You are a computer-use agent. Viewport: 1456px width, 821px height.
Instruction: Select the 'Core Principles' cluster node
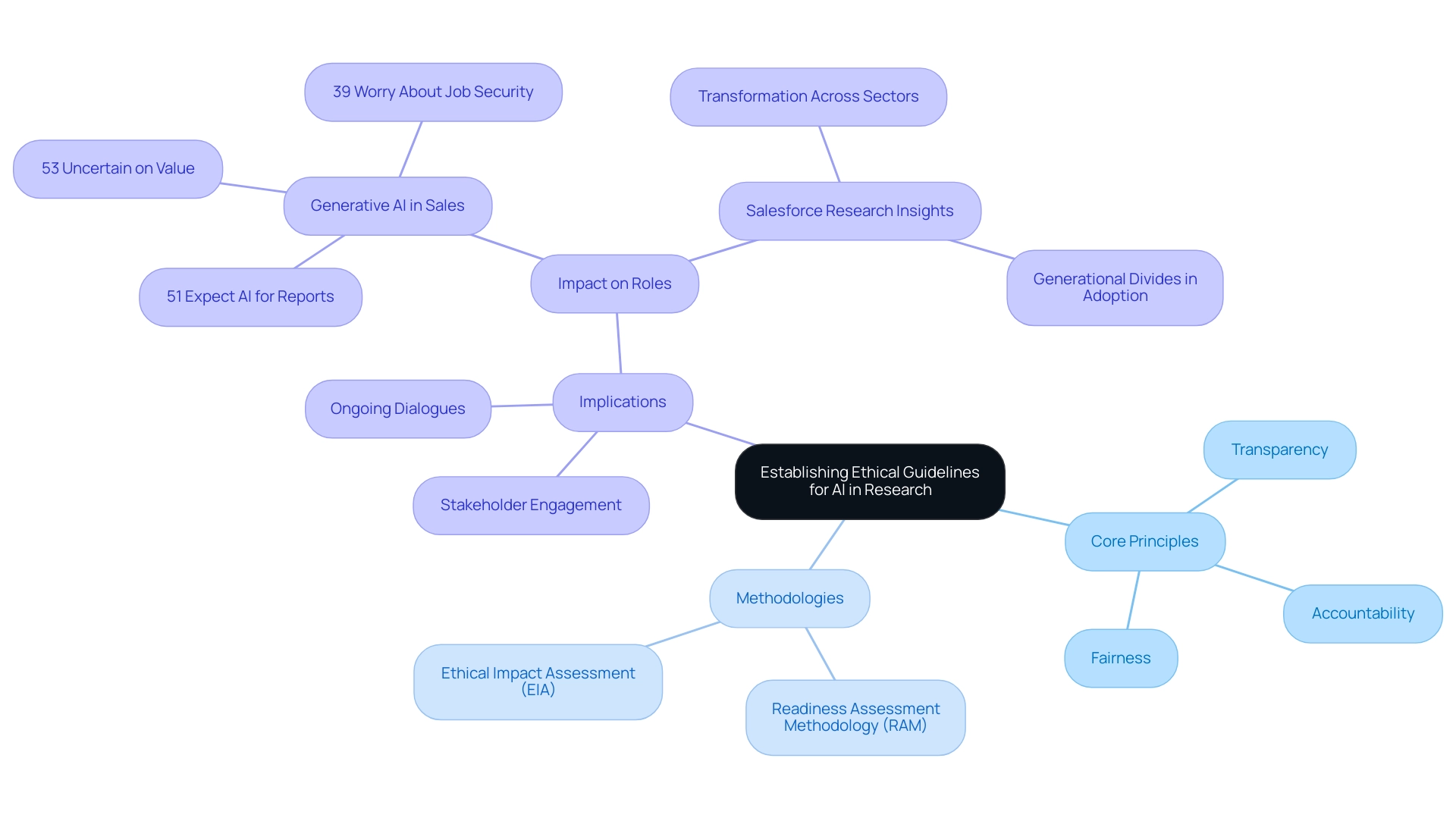tap(1143, 540)
